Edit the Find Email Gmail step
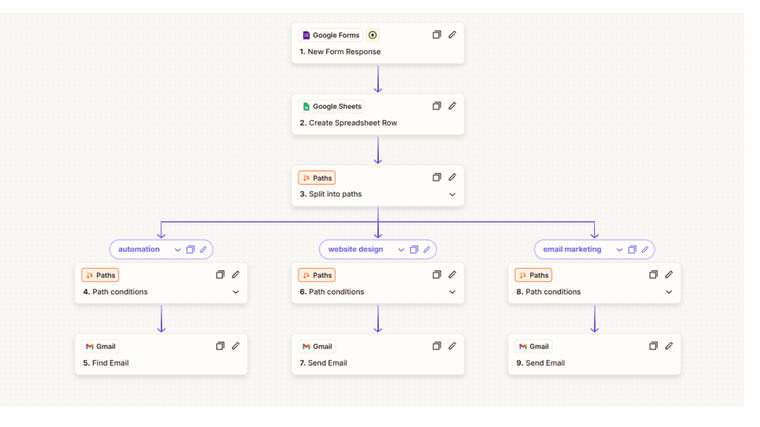 click(x=236, y=346)
